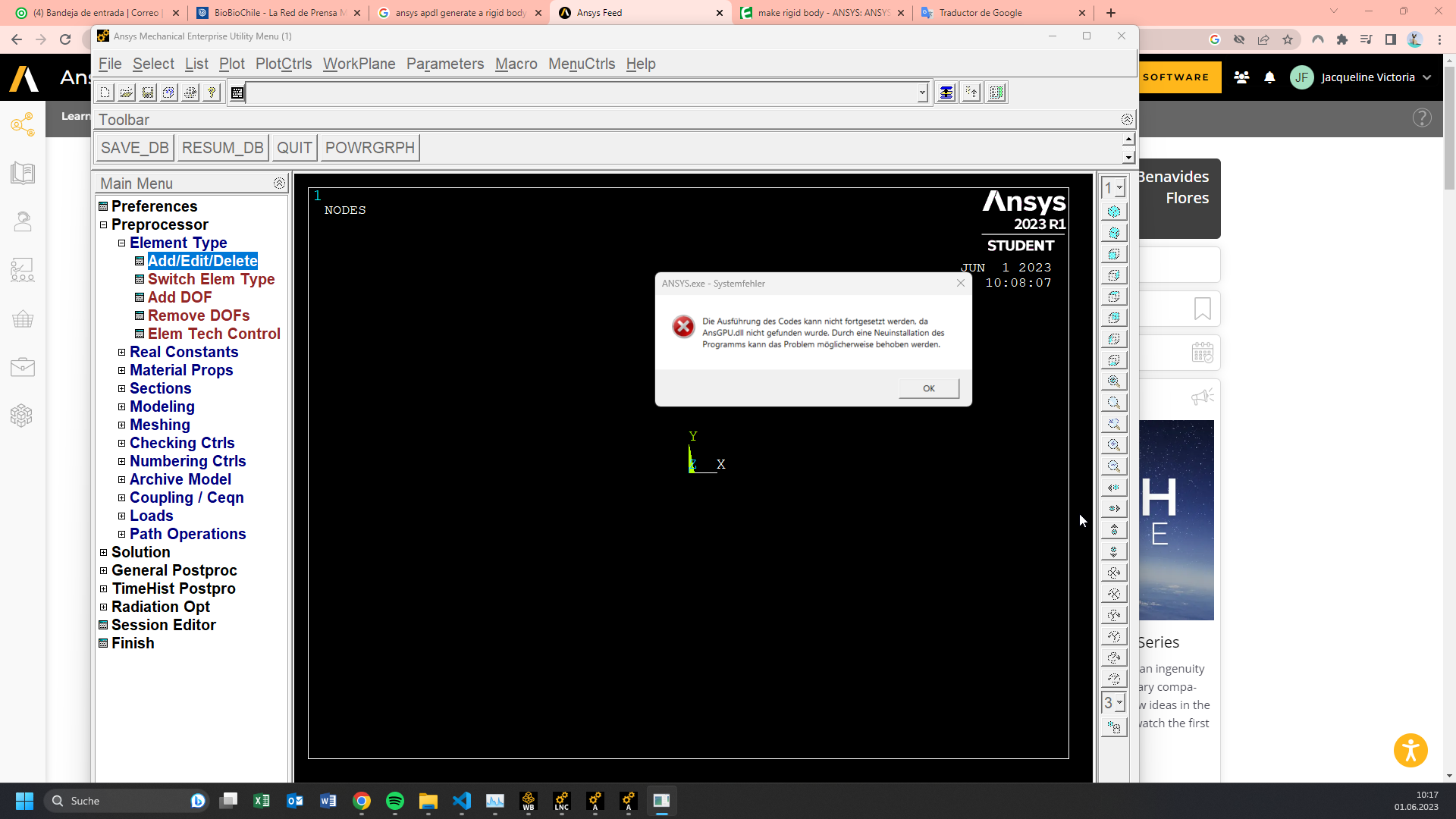Expand the Real Constants tree node
The height and width of the screenshot is (819, 1456).
121,352
